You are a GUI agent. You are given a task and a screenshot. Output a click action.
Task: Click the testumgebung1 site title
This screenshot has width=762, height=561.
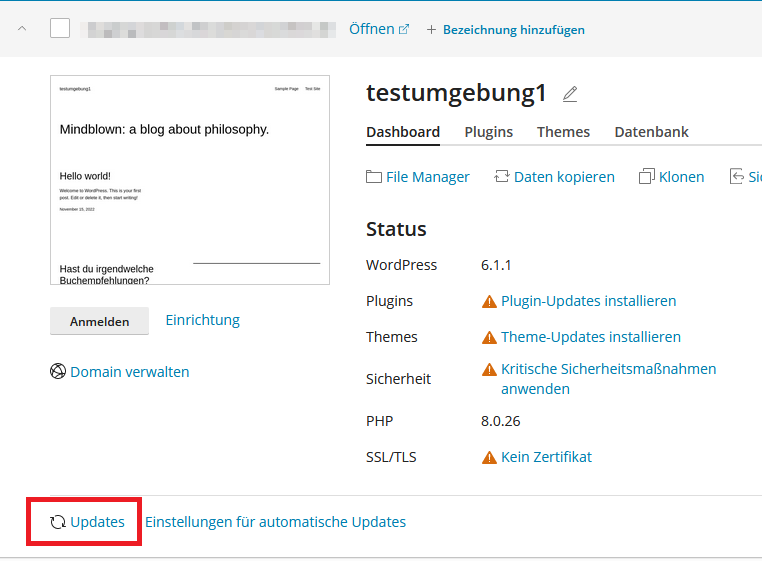point(456,93)
